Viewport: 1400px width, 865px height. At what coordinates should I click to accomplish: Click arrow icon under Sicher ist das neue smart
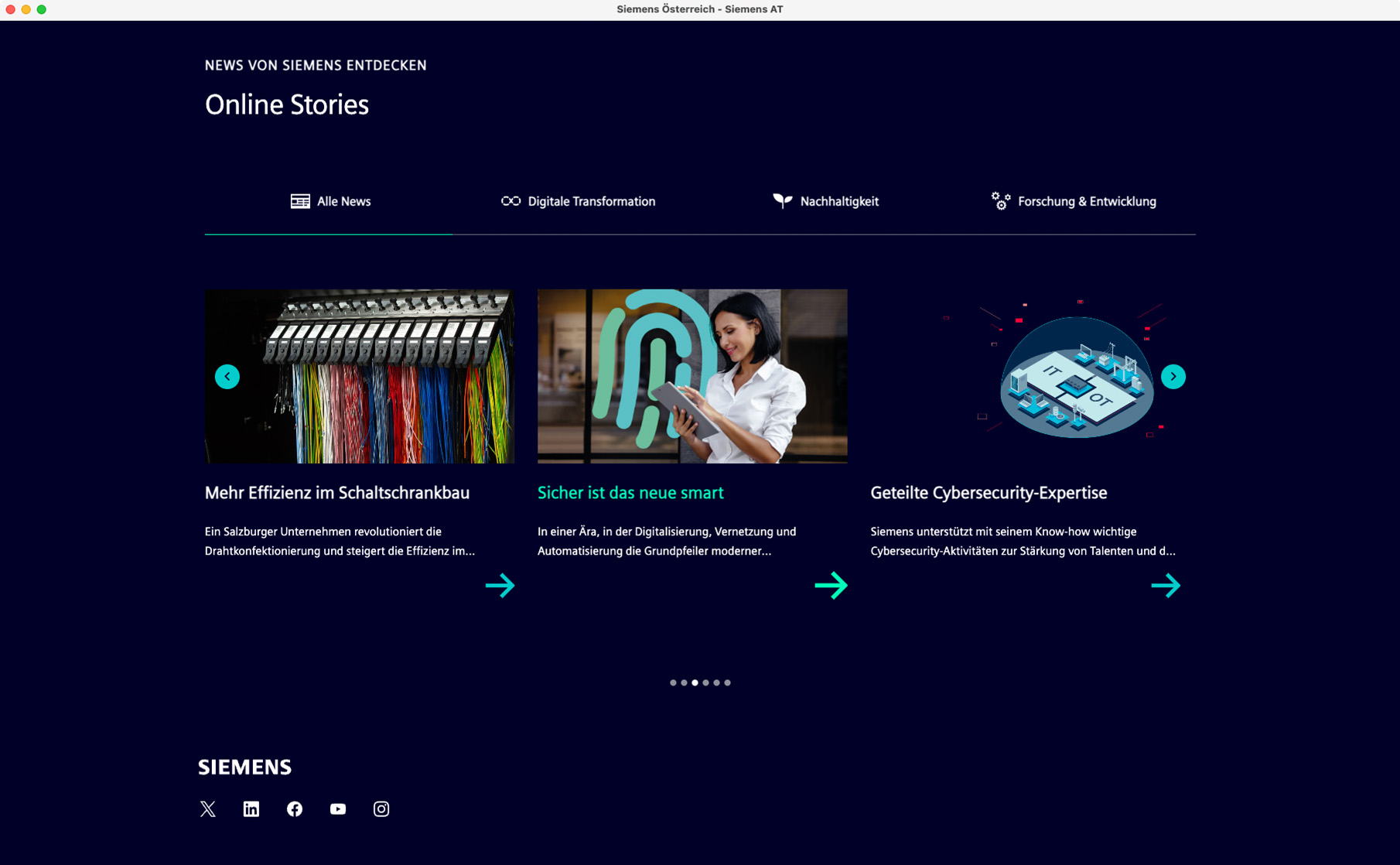(x=831, y=586)
